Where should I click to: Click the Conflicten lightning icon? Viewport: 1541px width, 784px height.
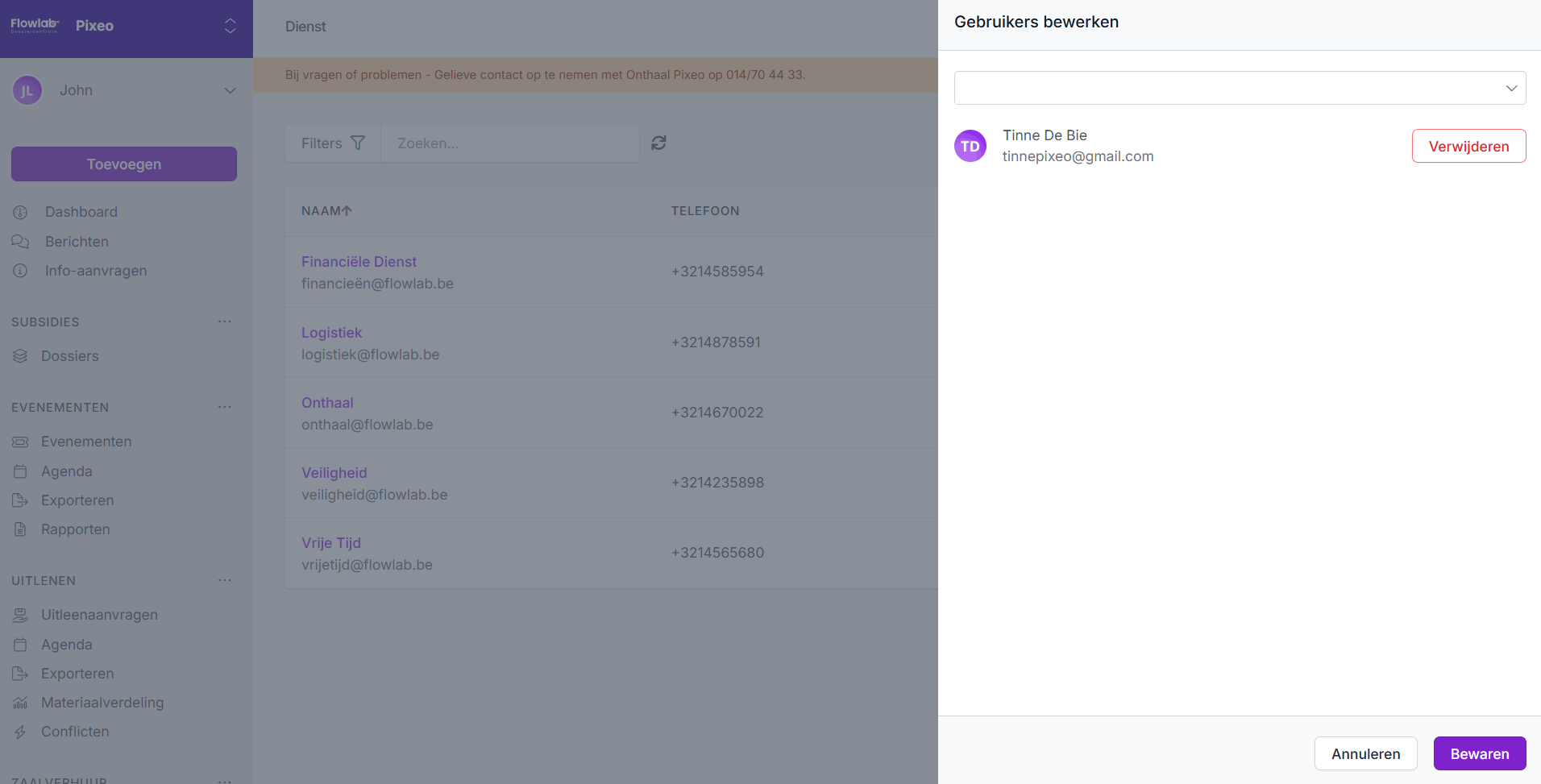20,732
